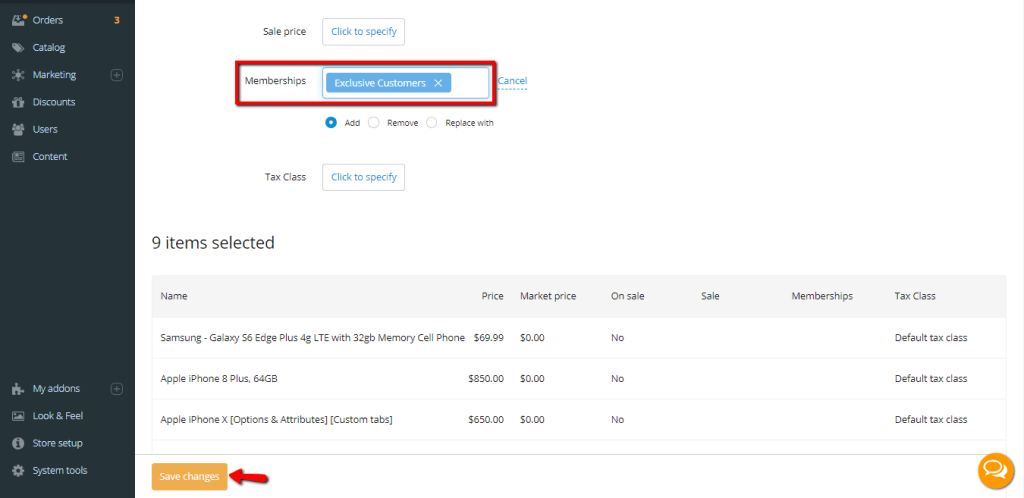
Task: Click the Market price column header
Action: coord(548,296)
